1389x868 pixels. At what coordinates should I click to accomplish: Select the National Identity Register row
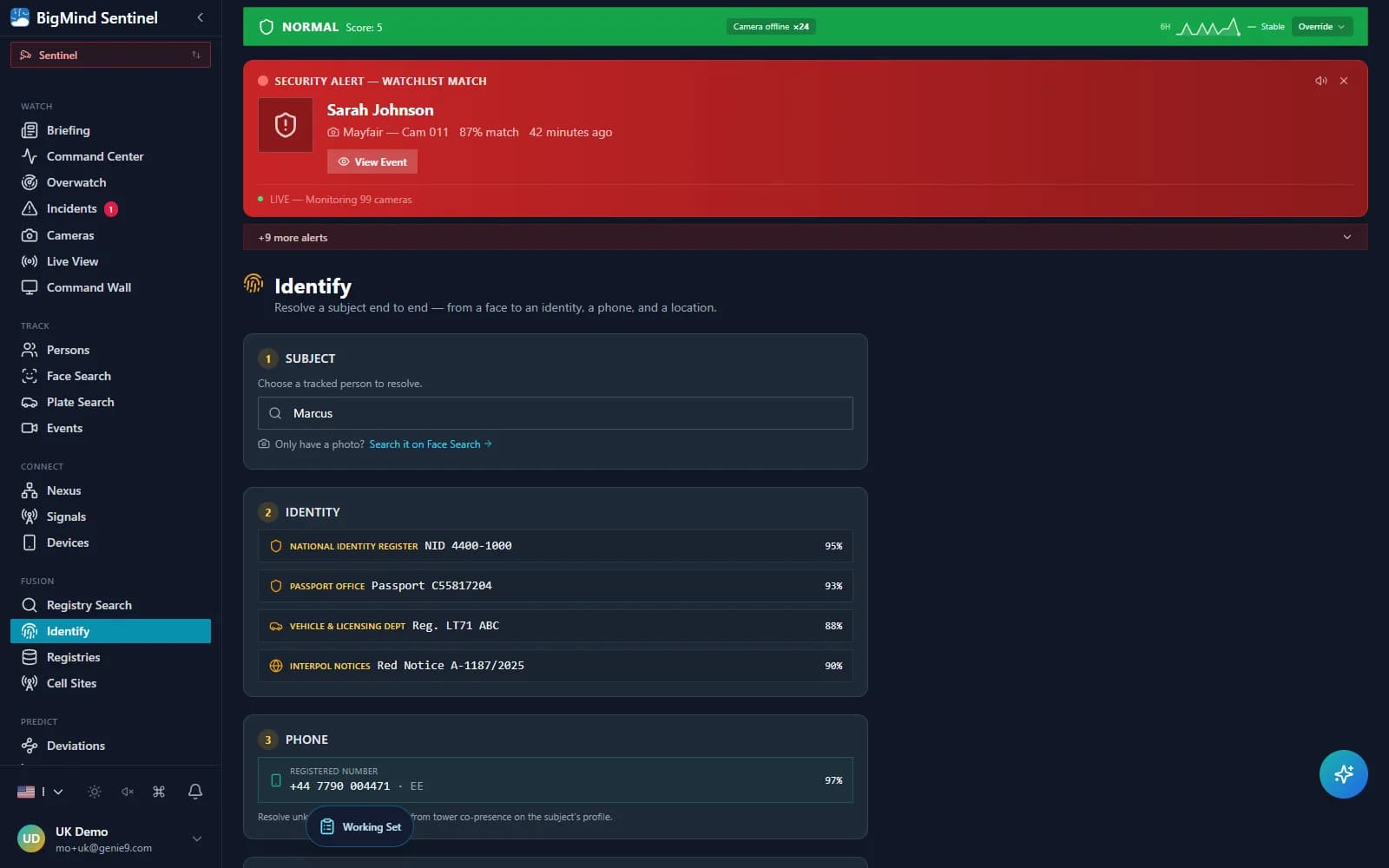tap(556, 546)
